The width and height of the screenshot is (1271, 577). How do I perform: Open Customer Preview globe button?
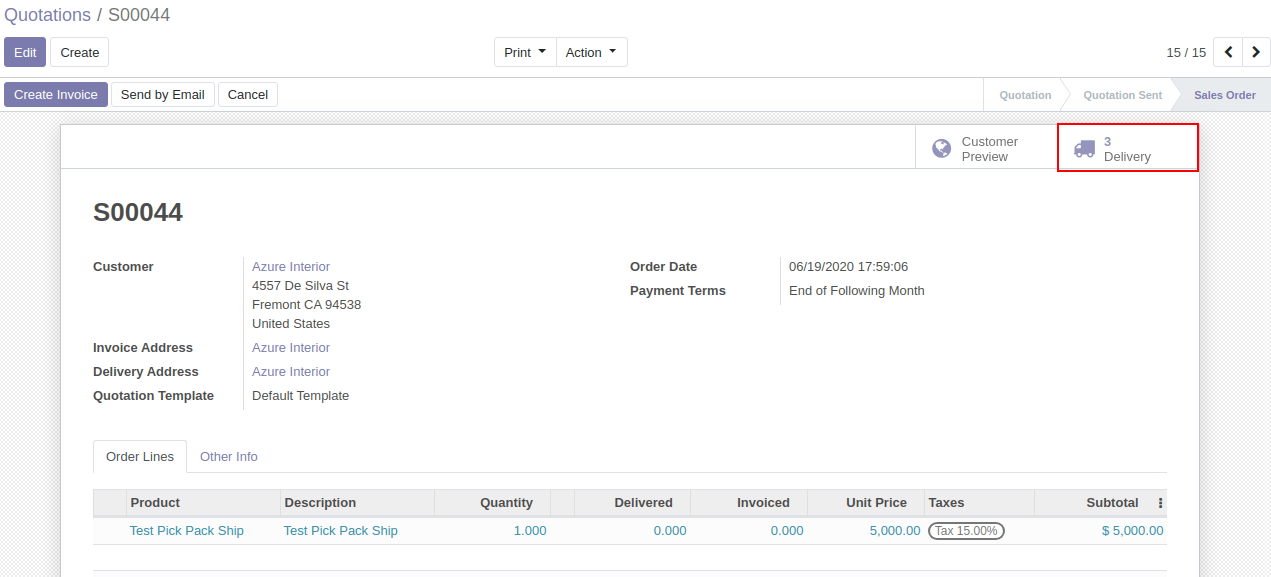(x=986, y=148)
